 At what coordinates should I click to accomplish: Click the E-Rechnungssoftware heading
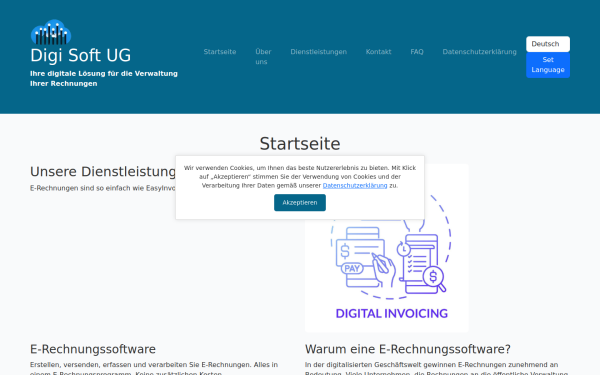pos(93,349)
